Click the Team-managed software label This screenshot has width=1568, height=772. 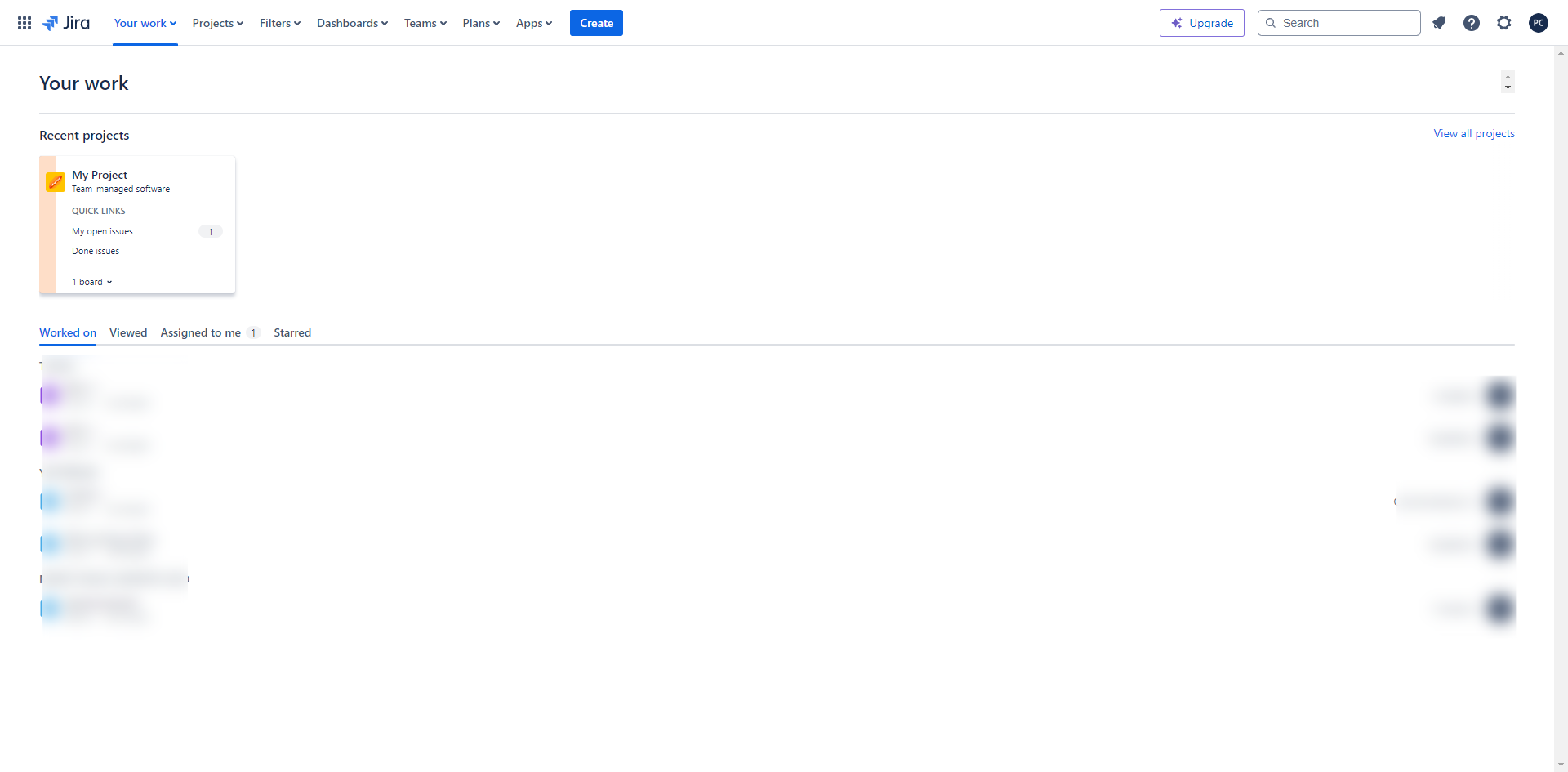click(x=121, y=189)
